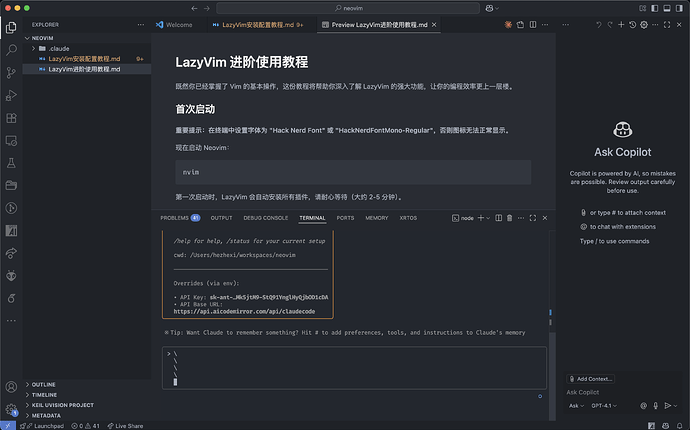Screen dimensions: 690x430
Task: Start a new Copilot chat with plus icon
Action: 621,25
